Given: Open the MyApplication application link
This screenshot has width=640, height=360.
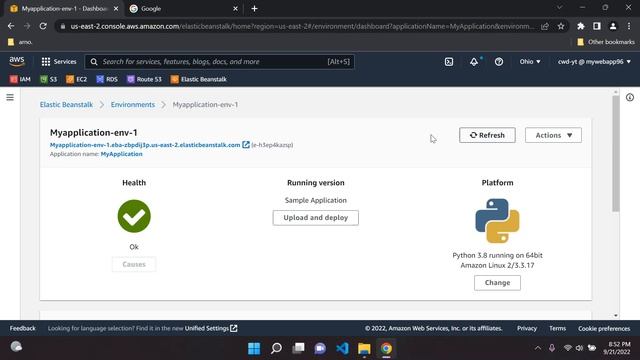Looking at the screenshot, I should [x=121, y=154].
